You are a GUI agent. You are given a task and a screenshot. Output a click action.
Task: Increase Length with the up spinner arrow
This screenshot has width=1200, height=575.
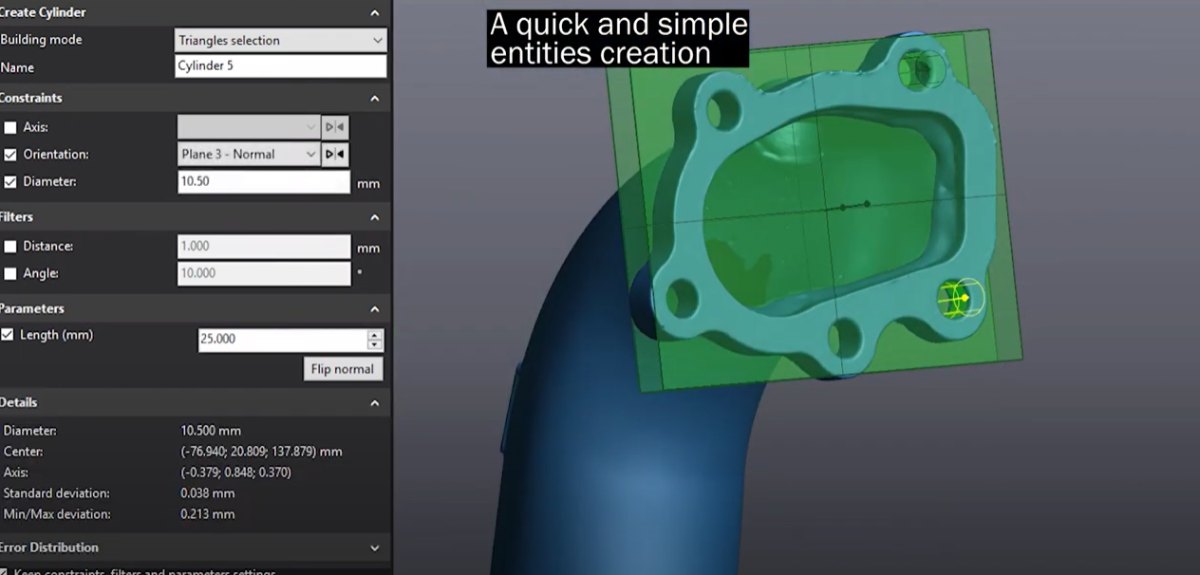(x=375, y=334)
